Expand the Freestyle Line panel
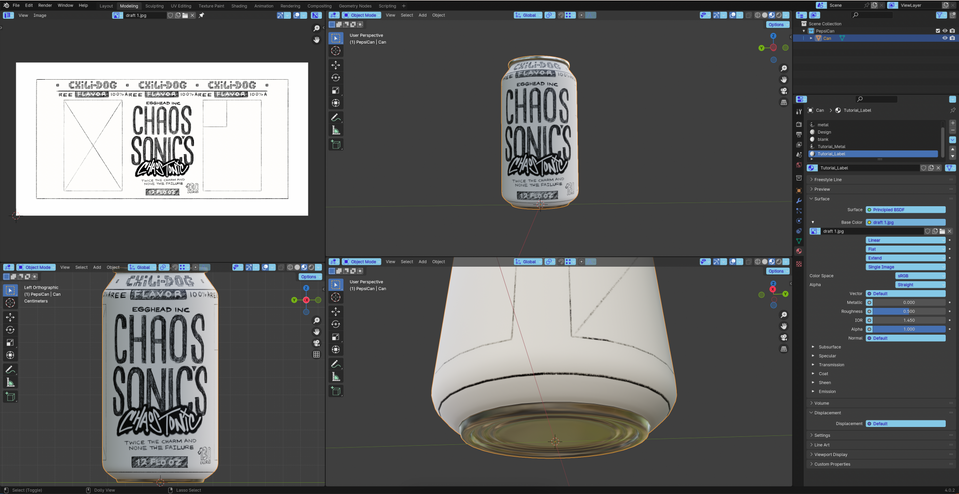This screenshot has width=959, height=494. pos(828,180)
